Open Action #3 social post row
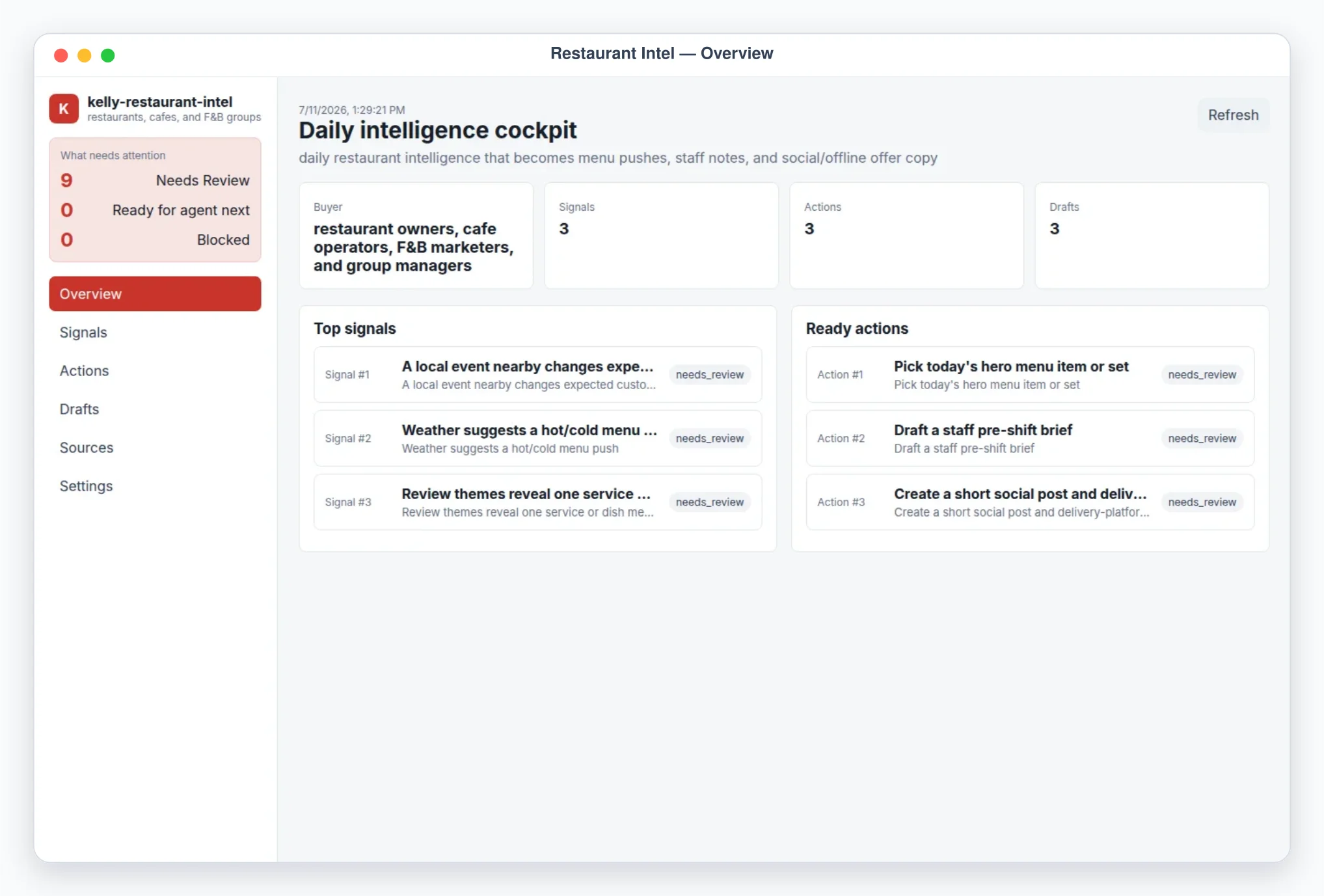Image resolution: width=1324 pixels, height=896 pixels. click(1030, 502)
